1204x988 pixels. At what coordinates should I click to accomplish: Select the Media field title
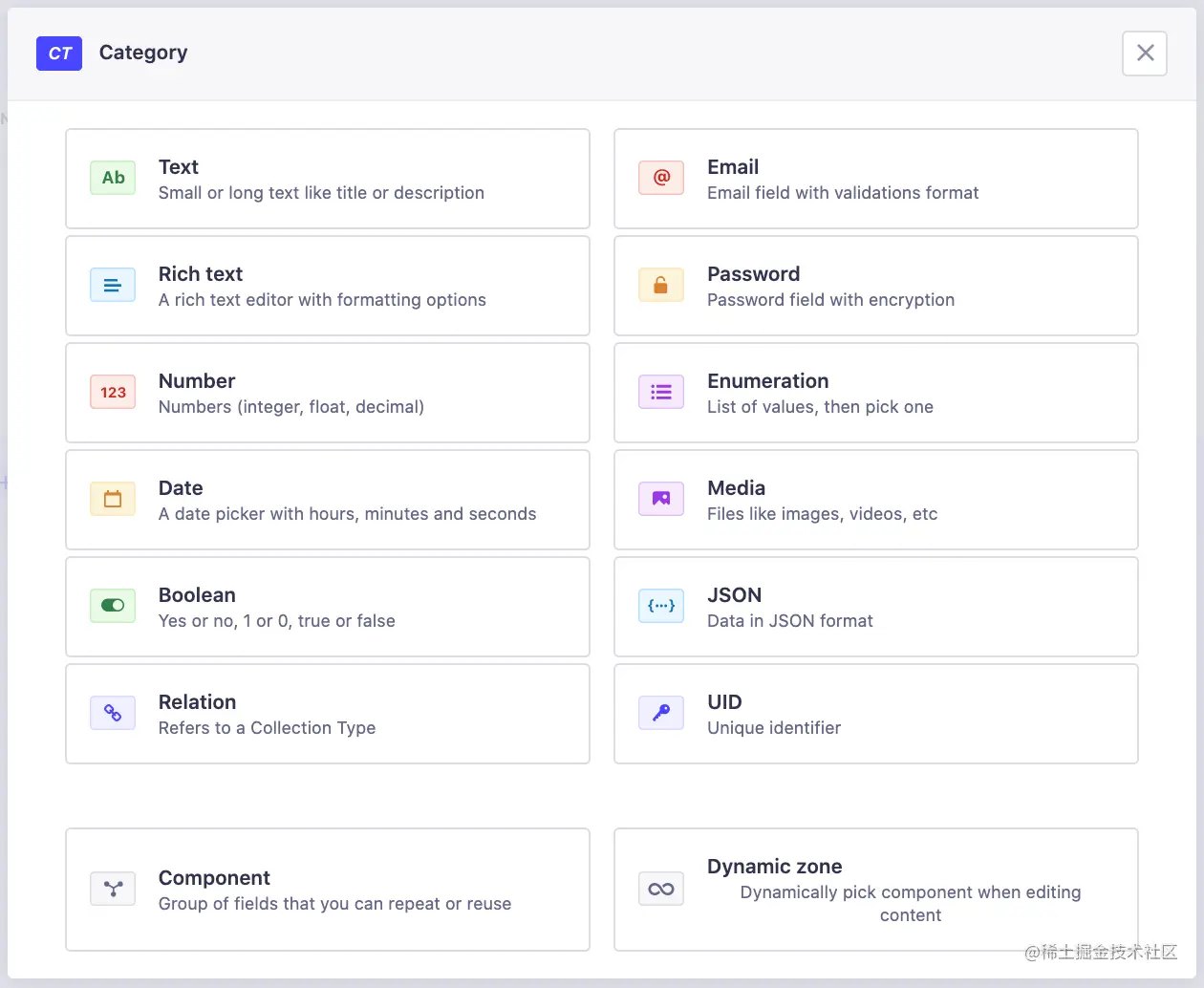click(737, 488)
